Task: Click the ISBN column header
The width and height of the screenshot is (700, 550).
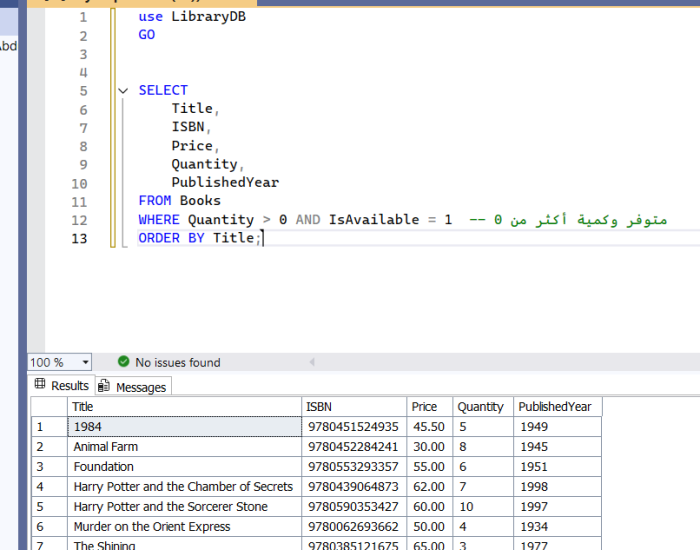Action: pos(354,407)
